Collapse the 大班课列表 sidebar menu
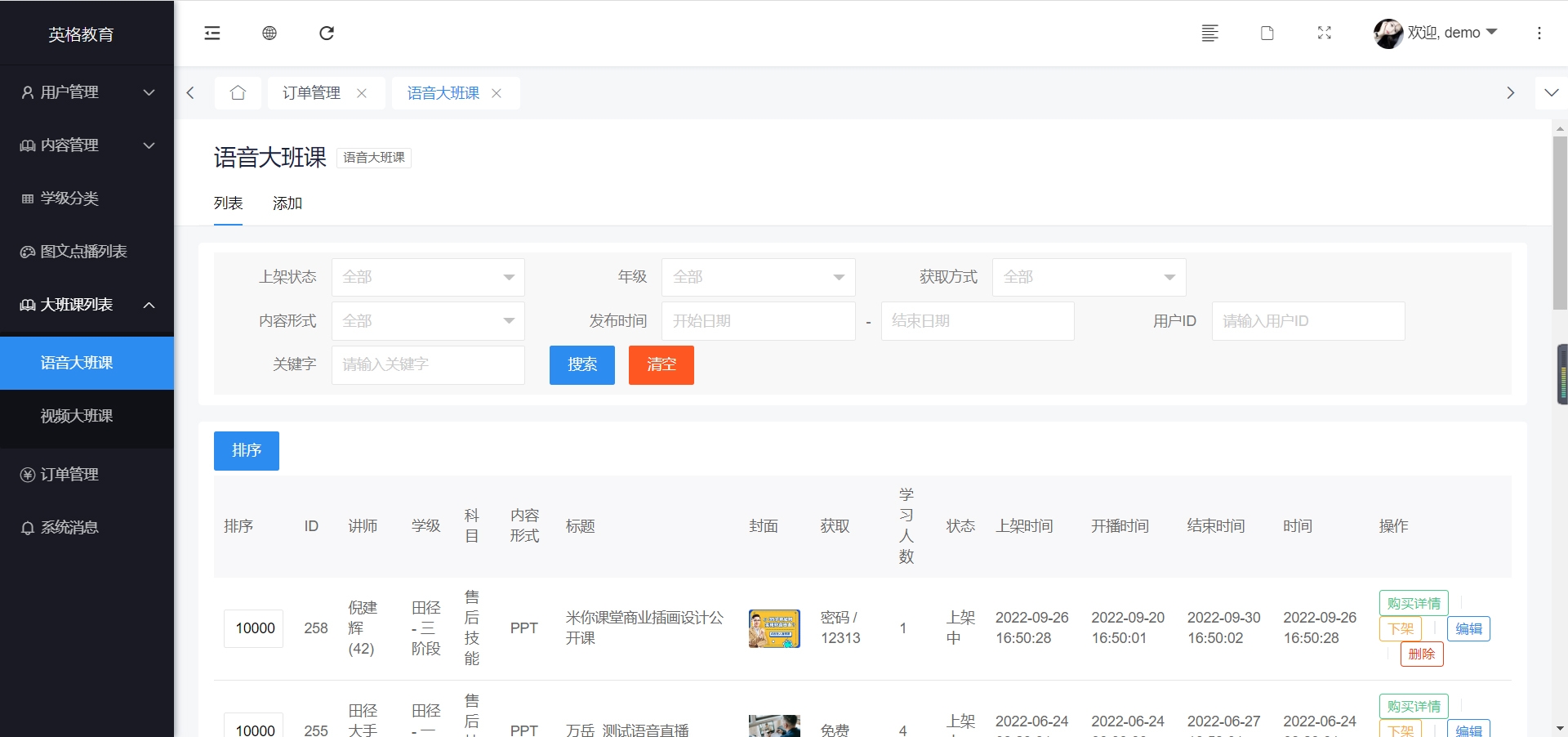This screenshot has height=737, width=1568. point(87,305)
